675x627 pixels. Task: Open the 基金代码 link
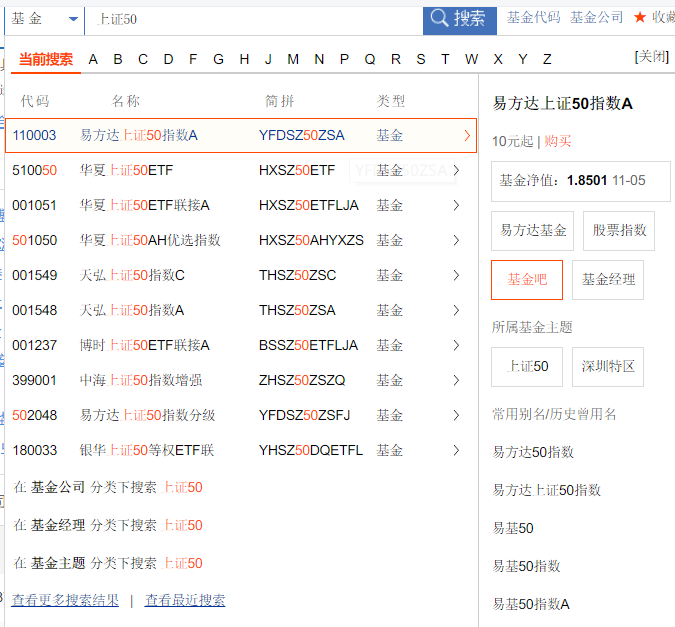[534, 17]
